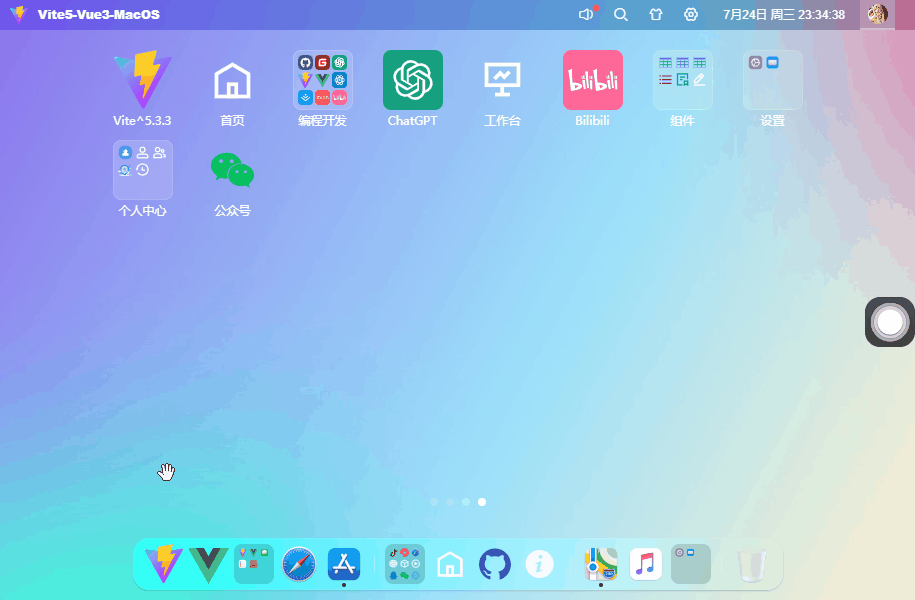This screenshot has width=915, height=600.
Task: Open App Store from the dock
Action: 344,564
